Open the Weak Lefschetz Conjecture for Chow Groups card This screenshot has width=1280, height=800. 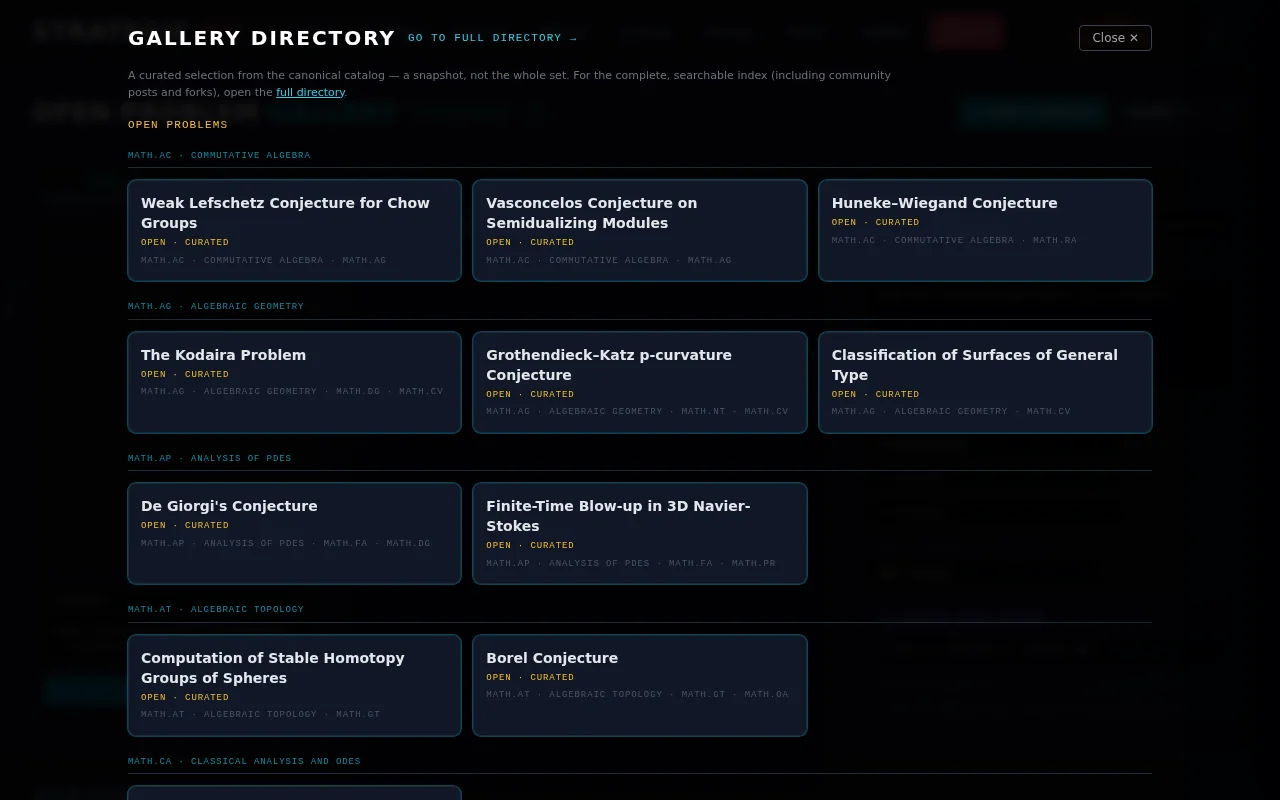294,230
